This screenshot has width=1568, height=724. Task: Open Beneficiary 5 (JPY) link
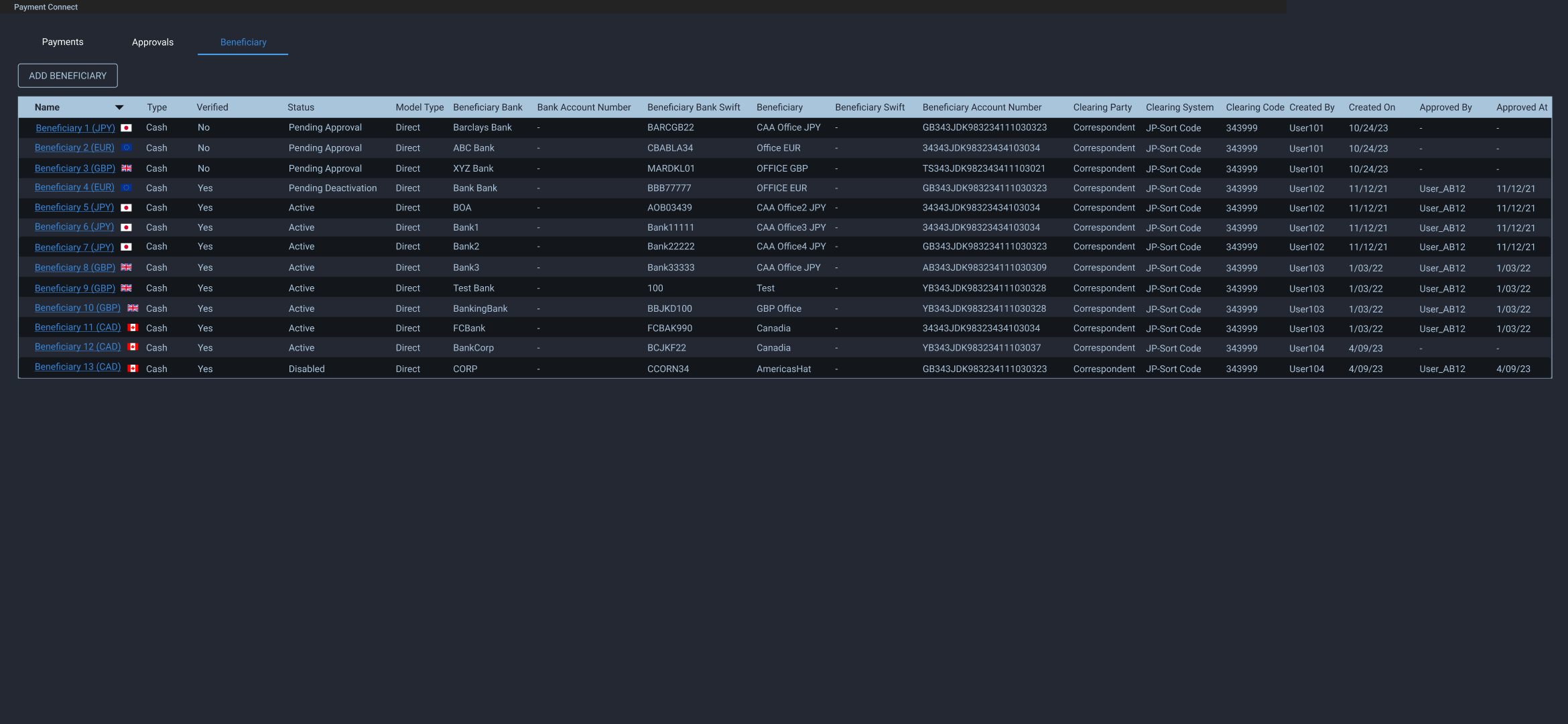74,207
